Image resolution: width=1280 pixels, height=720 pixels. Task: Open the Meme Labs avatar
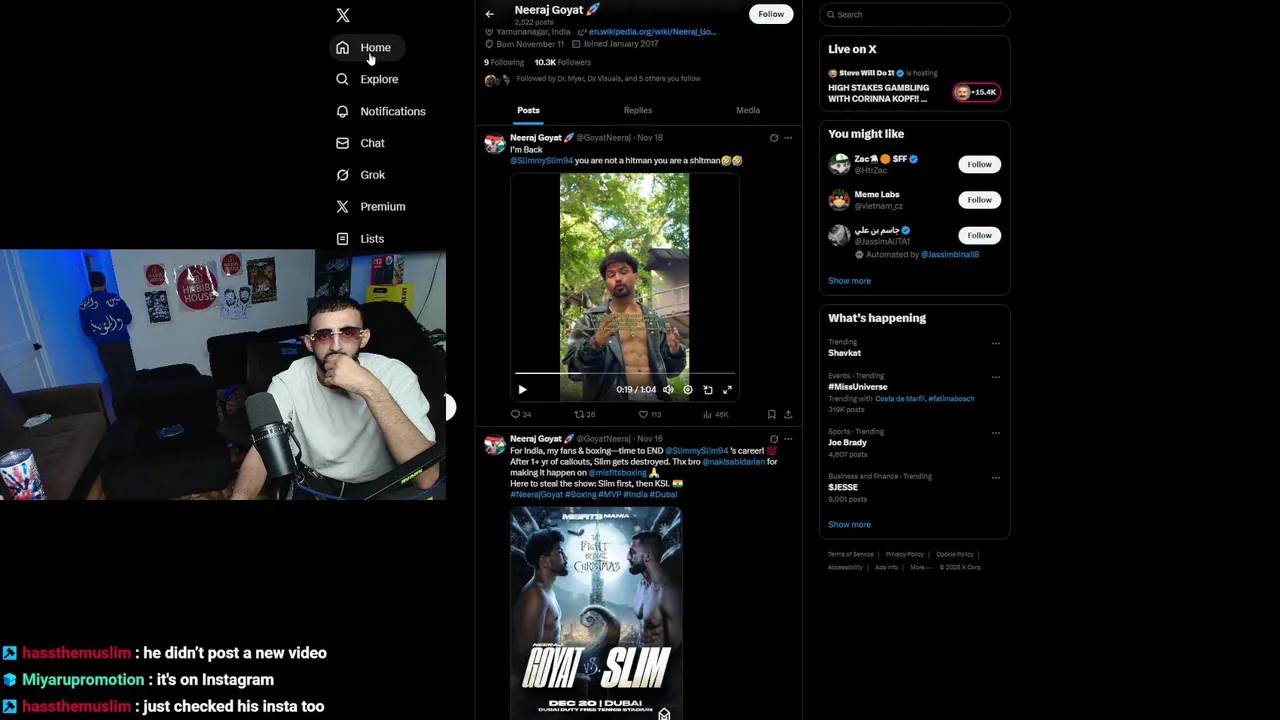tap(839, 200)
